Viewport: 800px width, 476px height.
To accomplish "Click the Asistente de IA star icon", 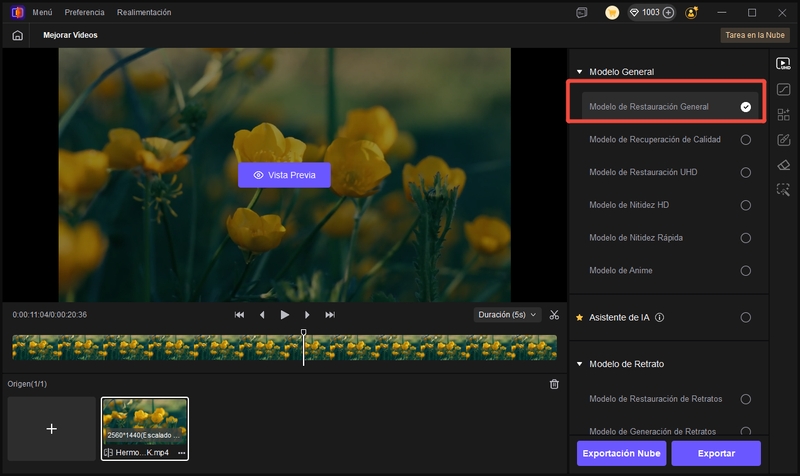I will [x=580, y=317].
